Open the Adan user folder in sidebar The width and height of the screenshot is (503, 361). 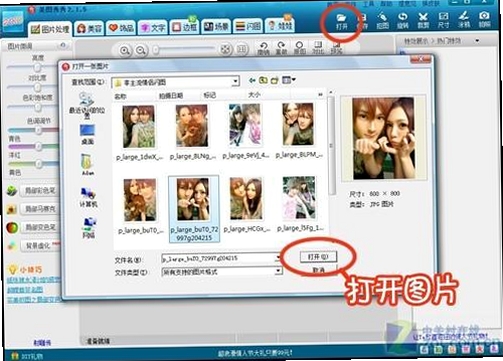pyautogui.click(x=87, y=165)
